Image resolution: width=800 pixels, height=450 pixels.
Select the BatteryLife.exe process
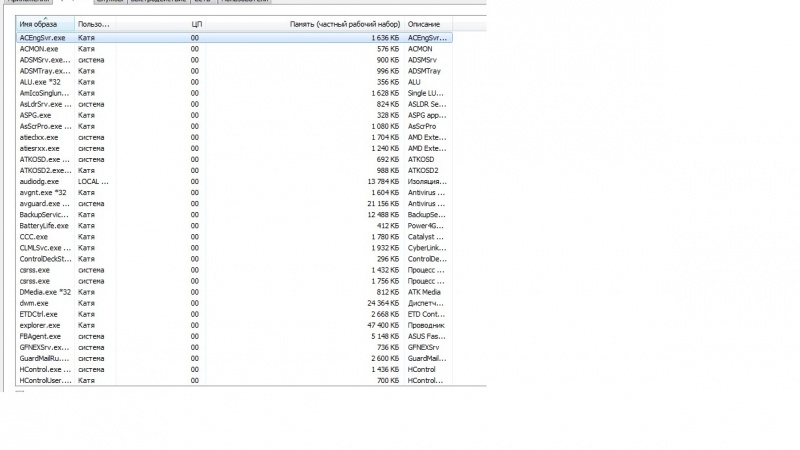234,226
